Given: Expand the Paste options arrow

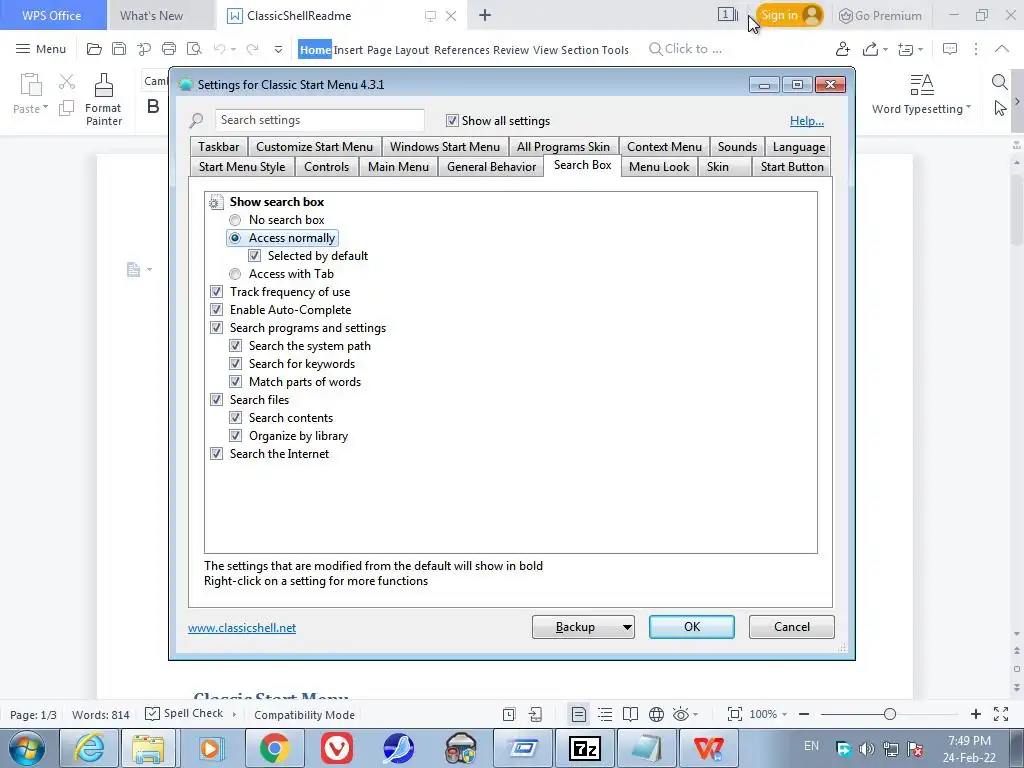Looking at the screenshot, I should 45,108.
